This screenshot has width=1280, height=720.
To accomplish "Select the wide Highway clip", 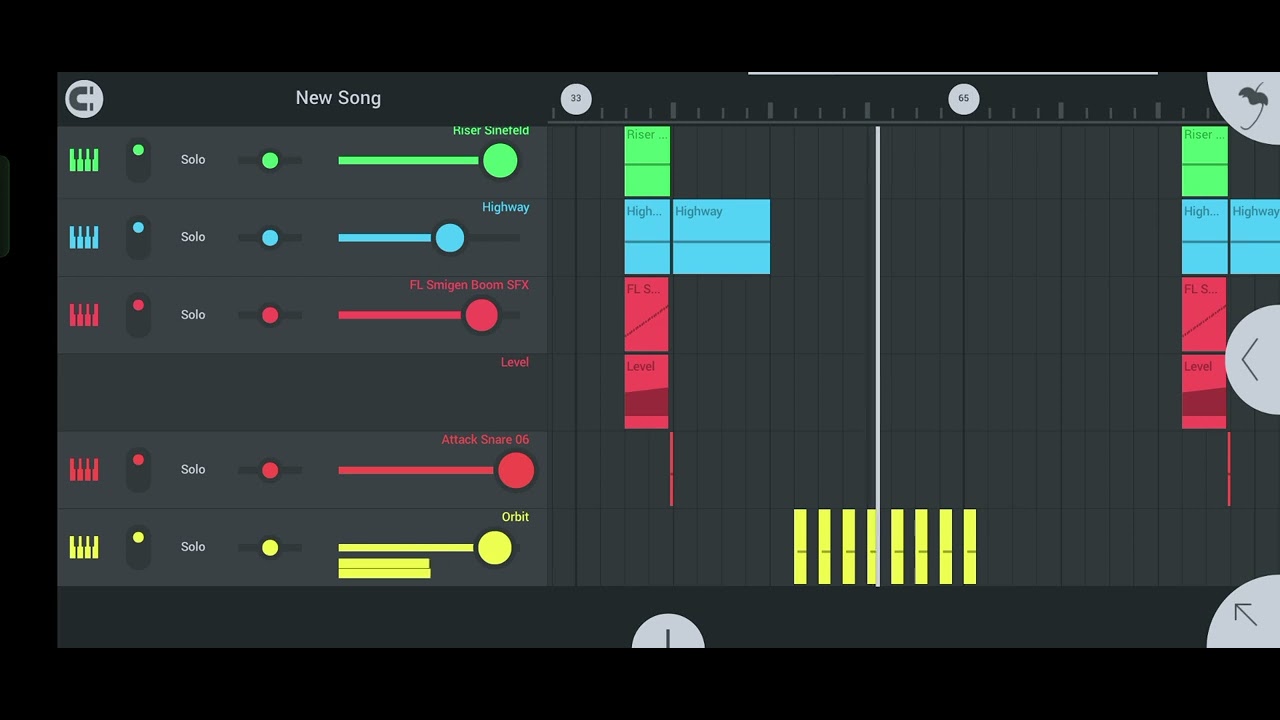I will click(x=721, y=237).
